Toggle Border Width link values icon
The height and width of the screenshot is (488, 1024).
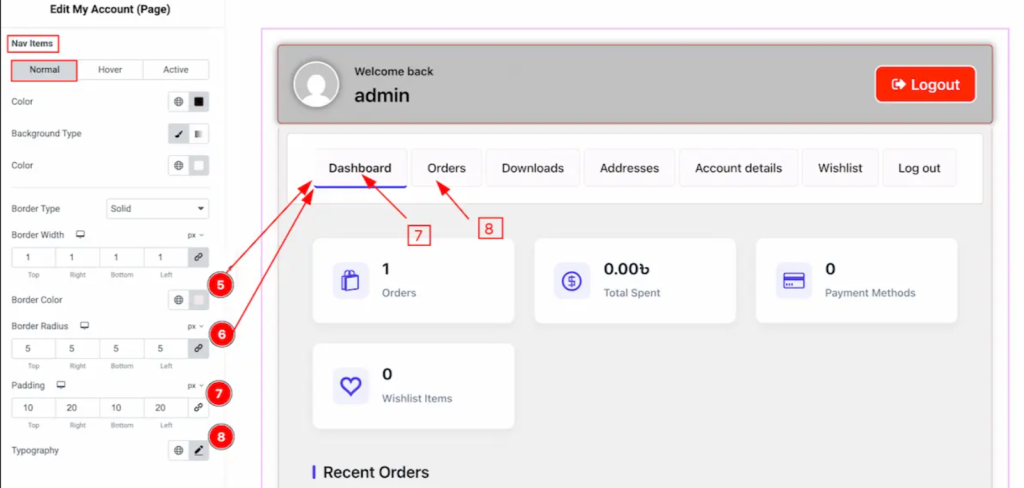point(199,258)
